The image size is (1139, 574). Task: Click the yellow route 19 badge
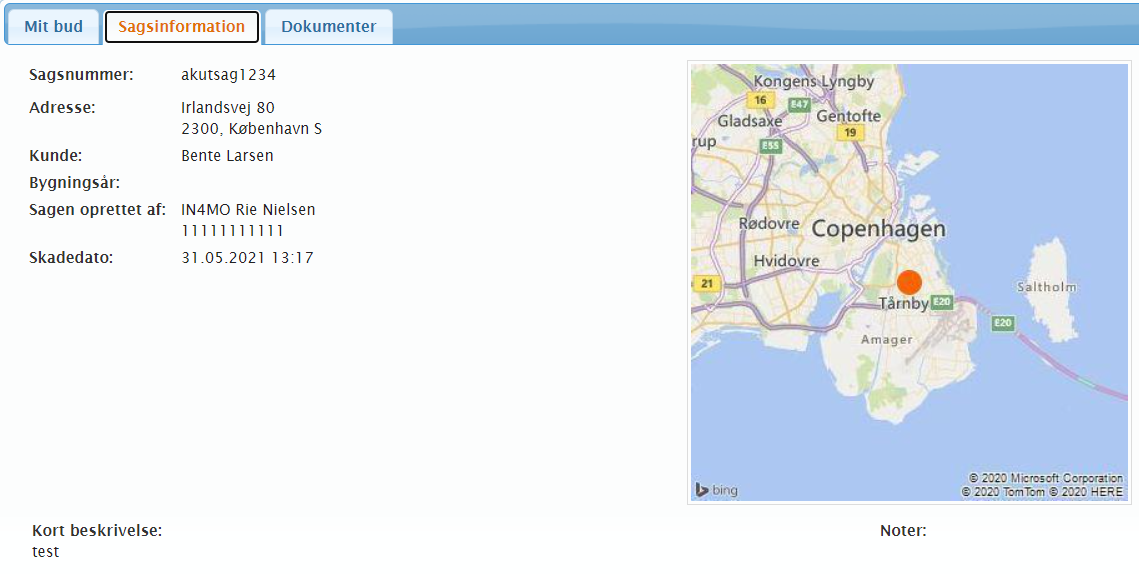point(851,132)
